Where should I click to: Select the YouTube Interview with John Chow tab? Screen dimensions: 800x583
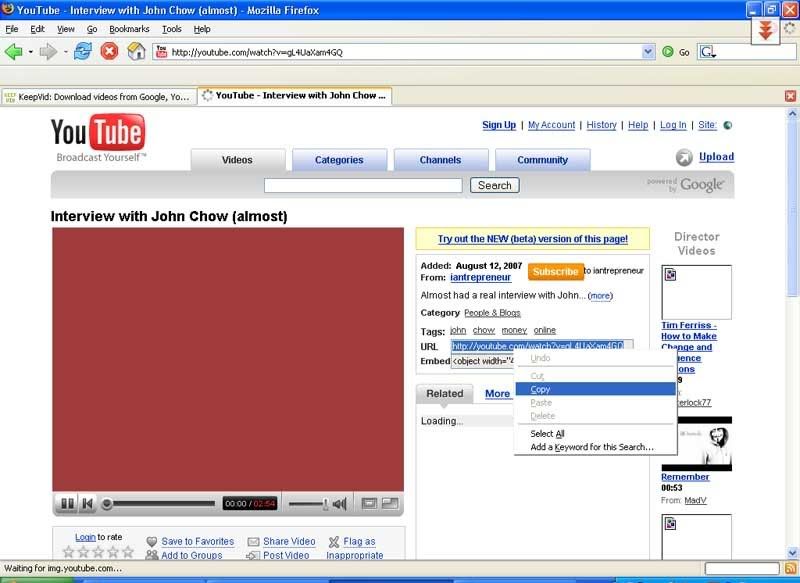click(x=295, y=95)
